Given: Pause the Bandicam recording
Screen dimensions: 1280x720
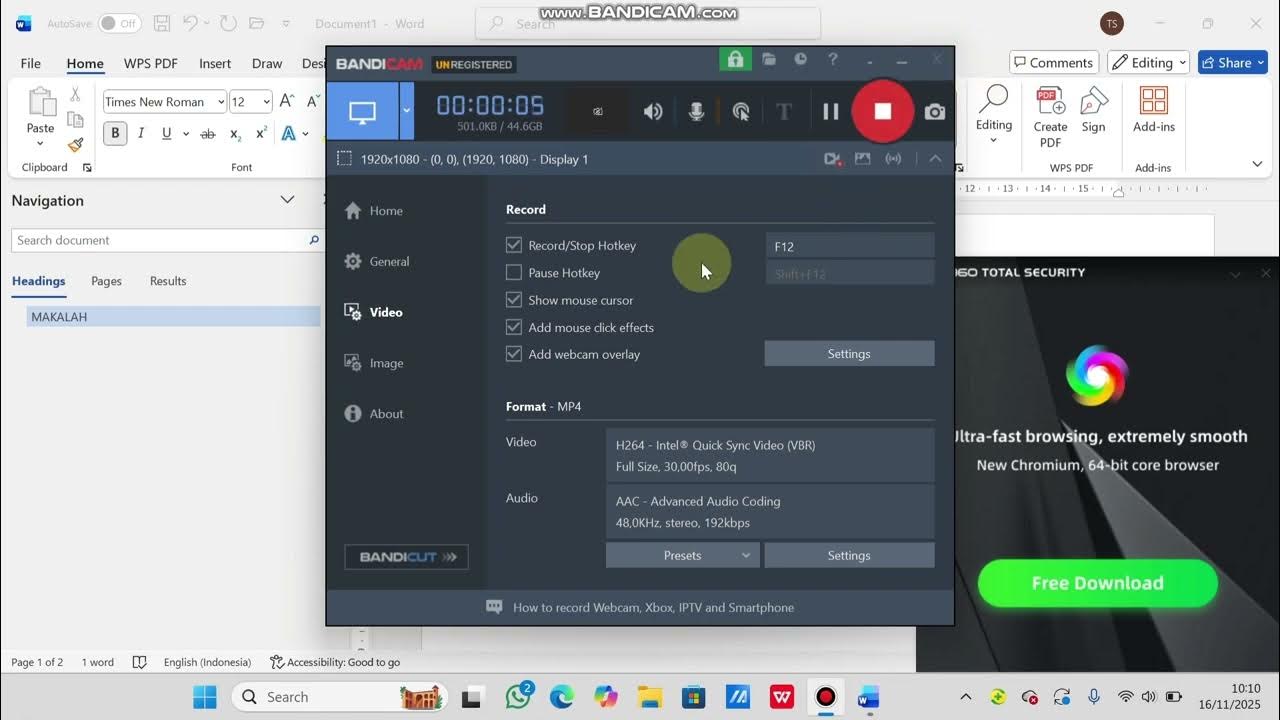Looking at the screenshot, I should click(x=830, y=112).
